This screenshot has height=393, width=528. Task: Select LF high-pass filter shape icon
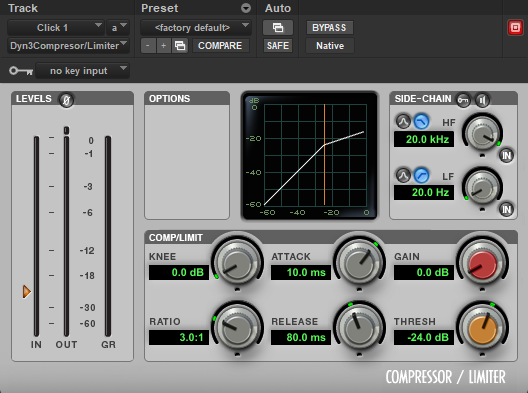[x=421, y=175]
